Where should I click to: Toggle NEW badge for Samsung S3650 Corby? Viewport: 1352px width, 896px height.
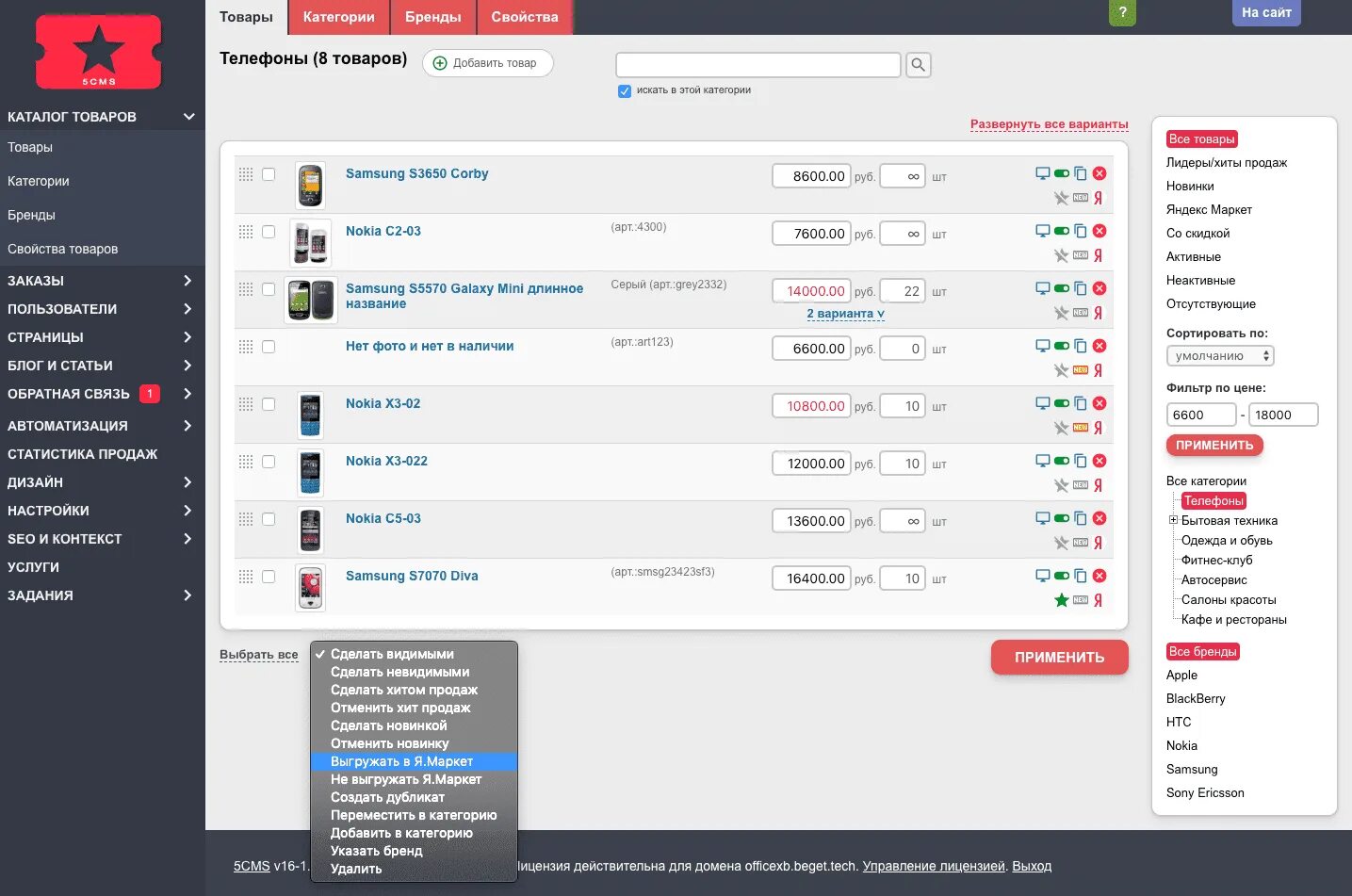tap(1081, 198)
